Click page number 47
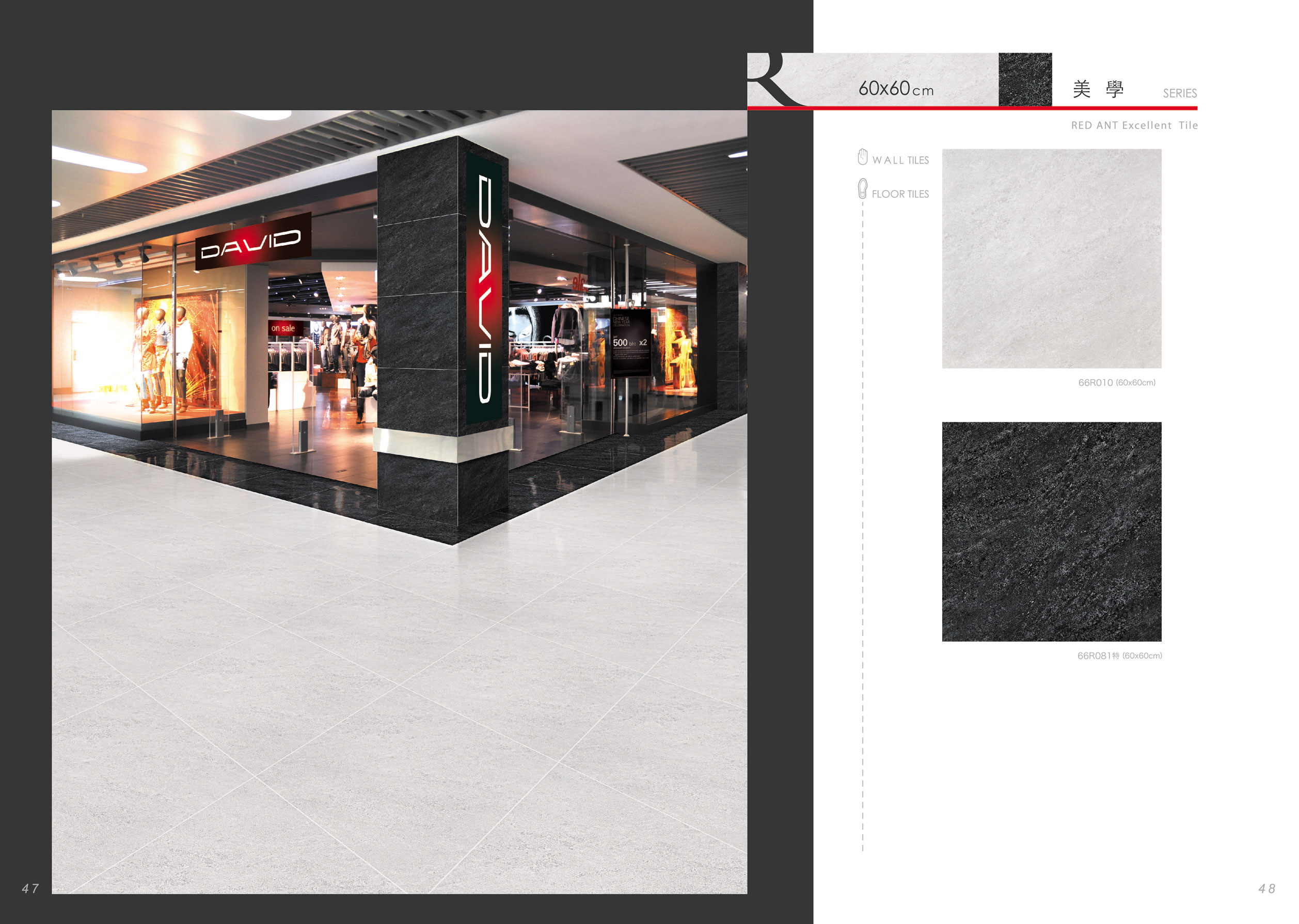Viewport: 1299px width, 924px height. point(30,888)
